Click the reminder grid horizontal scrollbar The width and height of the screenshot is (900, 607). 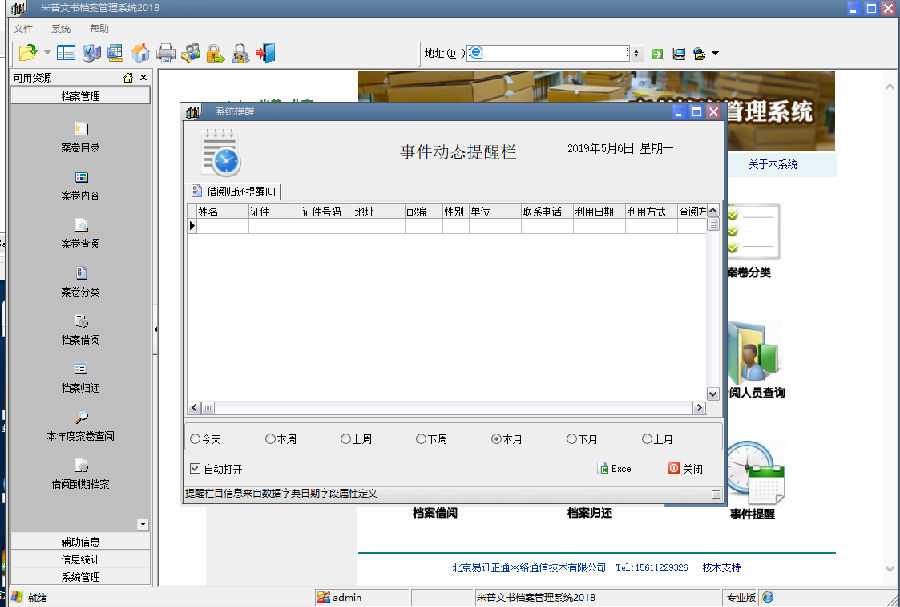447,408
